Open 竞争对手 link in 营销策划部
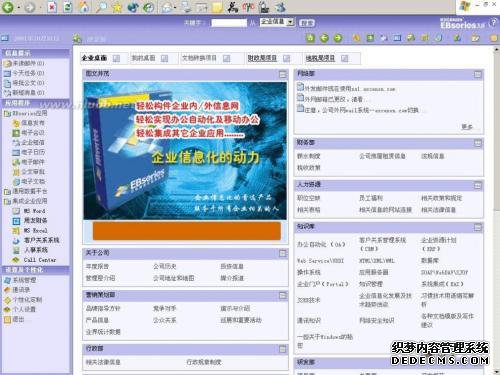Viewport: 500px width, 375px height. pyautogui.click(x=165, y=308)
